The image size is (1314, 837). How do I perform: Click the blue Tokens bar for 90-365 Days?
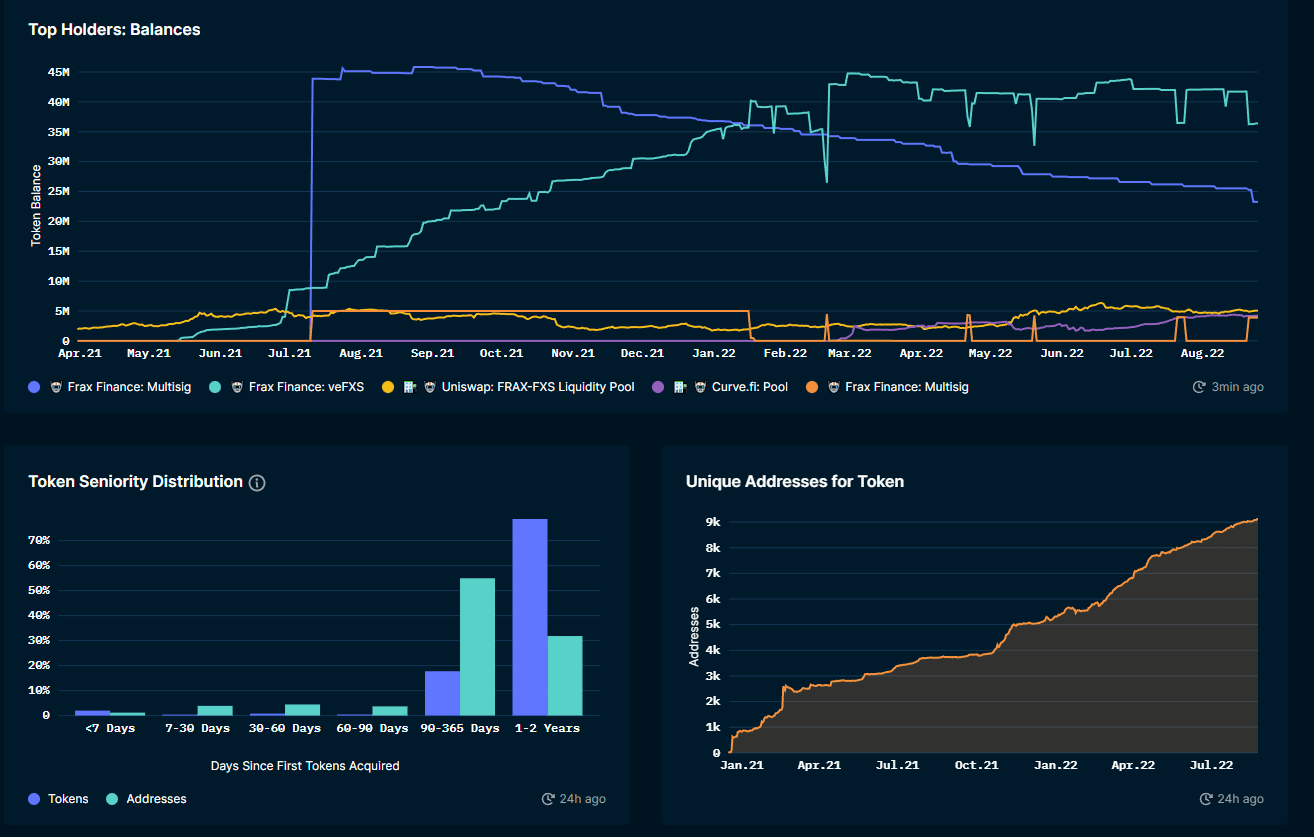(x=442, y=693)
